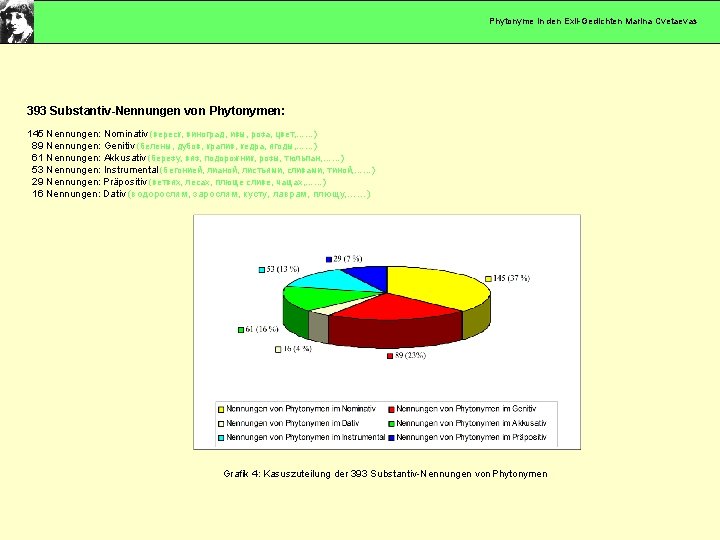Screen dimensions: 720x540
Task: Click legend text 'Nennungen von Phytonymen im Präpositiv'
Action: (472, 437)
